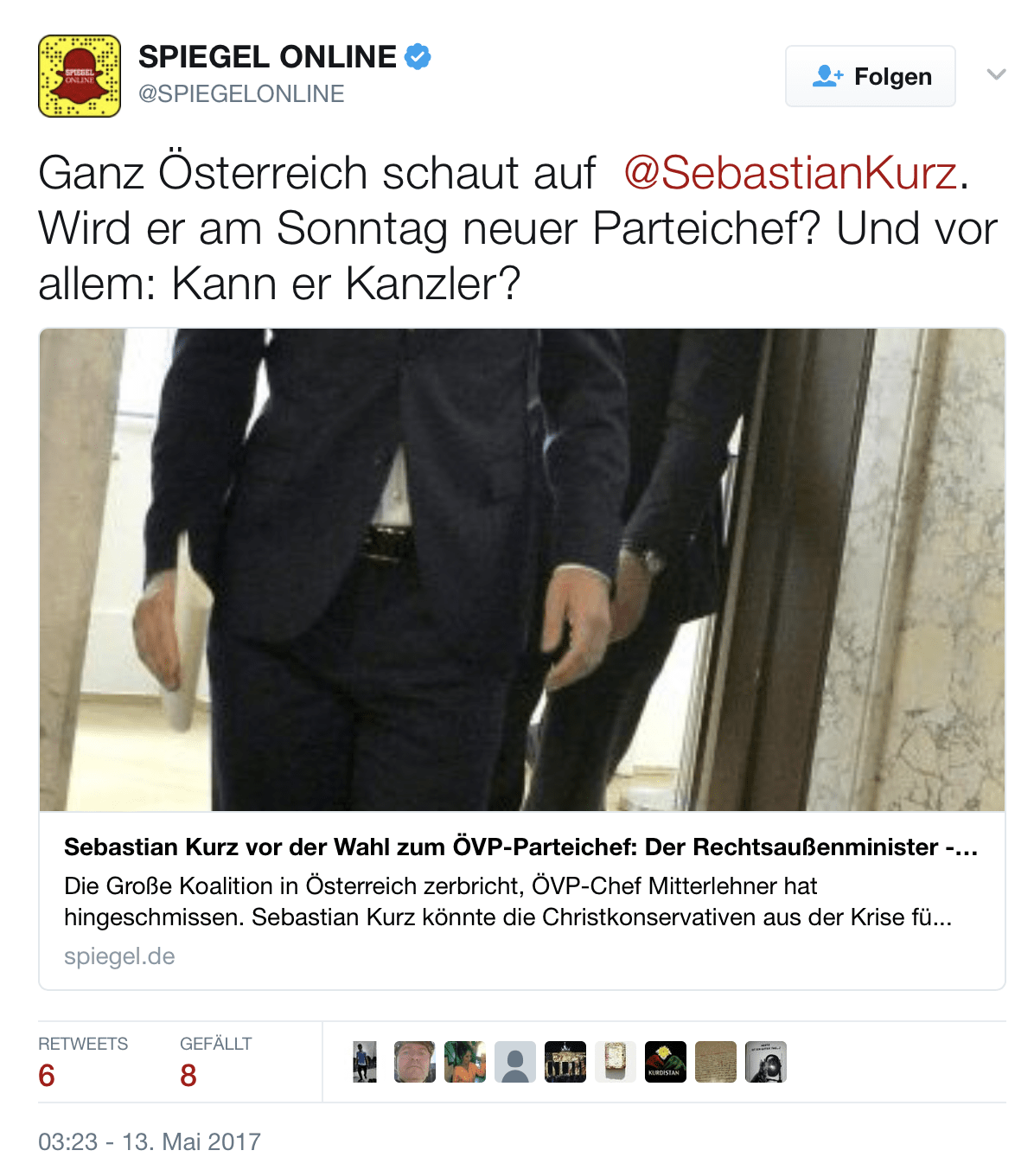Open the SPIEGEL ONLINE Snapchat-style avatar
Image resolution: width=1034 pixels, height=1176 pixels.
[80, 76]
